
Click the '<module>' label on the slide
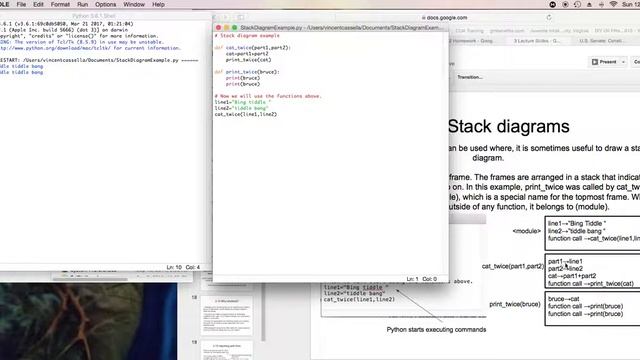527,231
